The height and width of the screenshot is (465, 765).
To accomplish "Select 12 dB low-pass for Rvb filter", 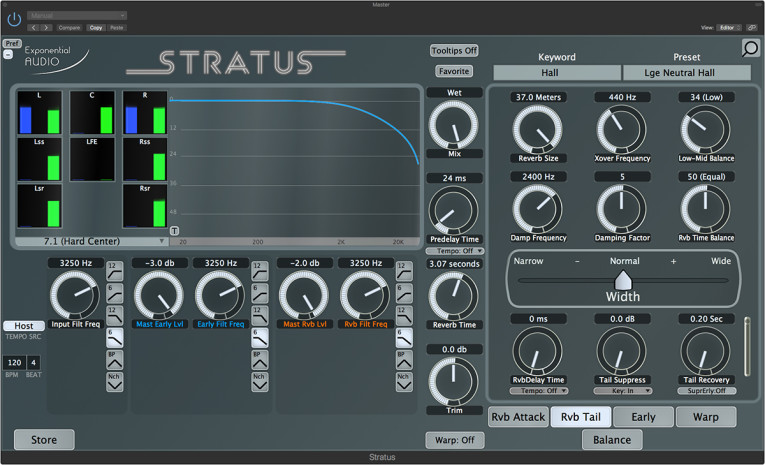I will (x=404, y=316).
